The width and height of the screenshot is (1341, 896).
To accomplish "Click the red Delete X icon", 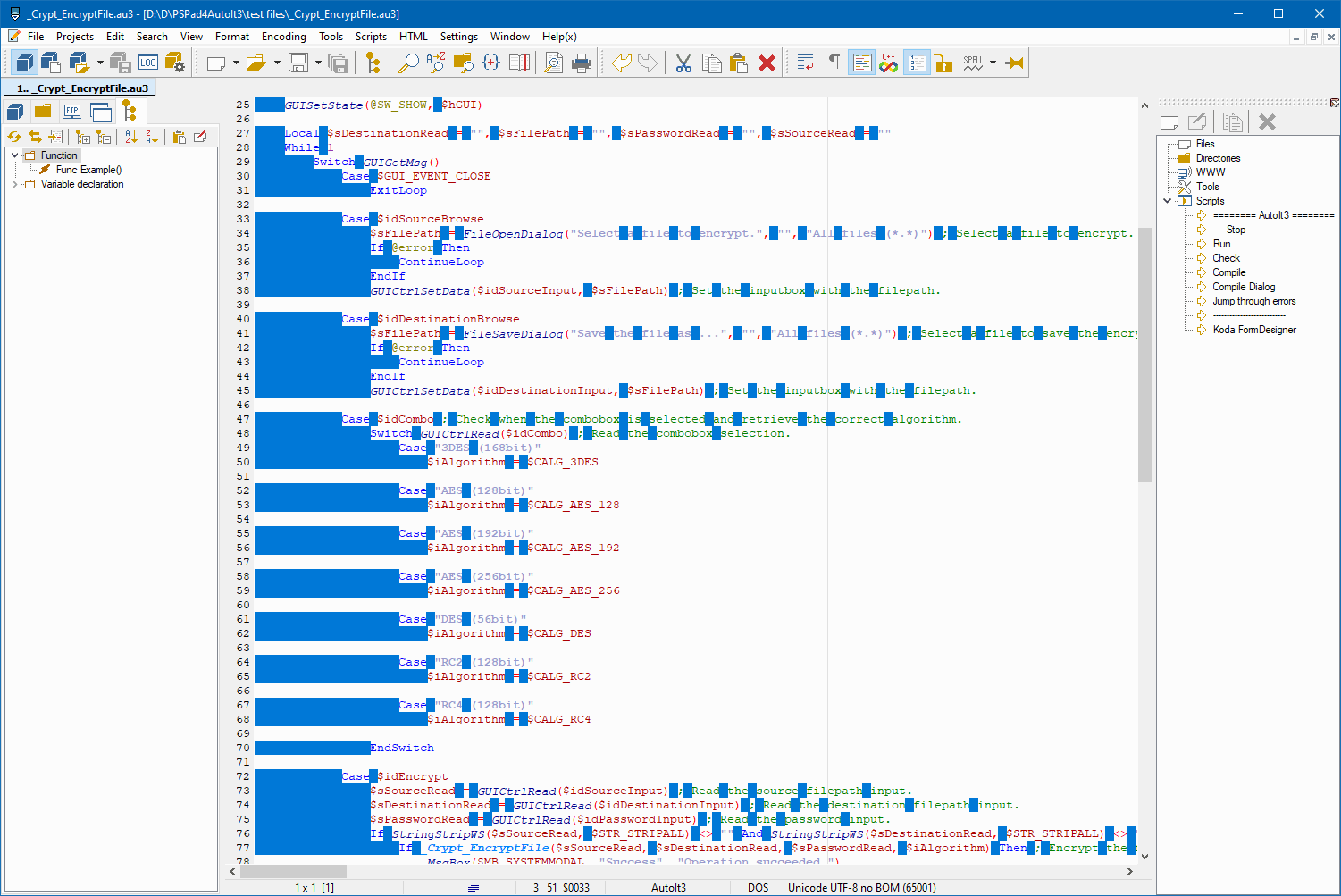I will click(767, 63).
